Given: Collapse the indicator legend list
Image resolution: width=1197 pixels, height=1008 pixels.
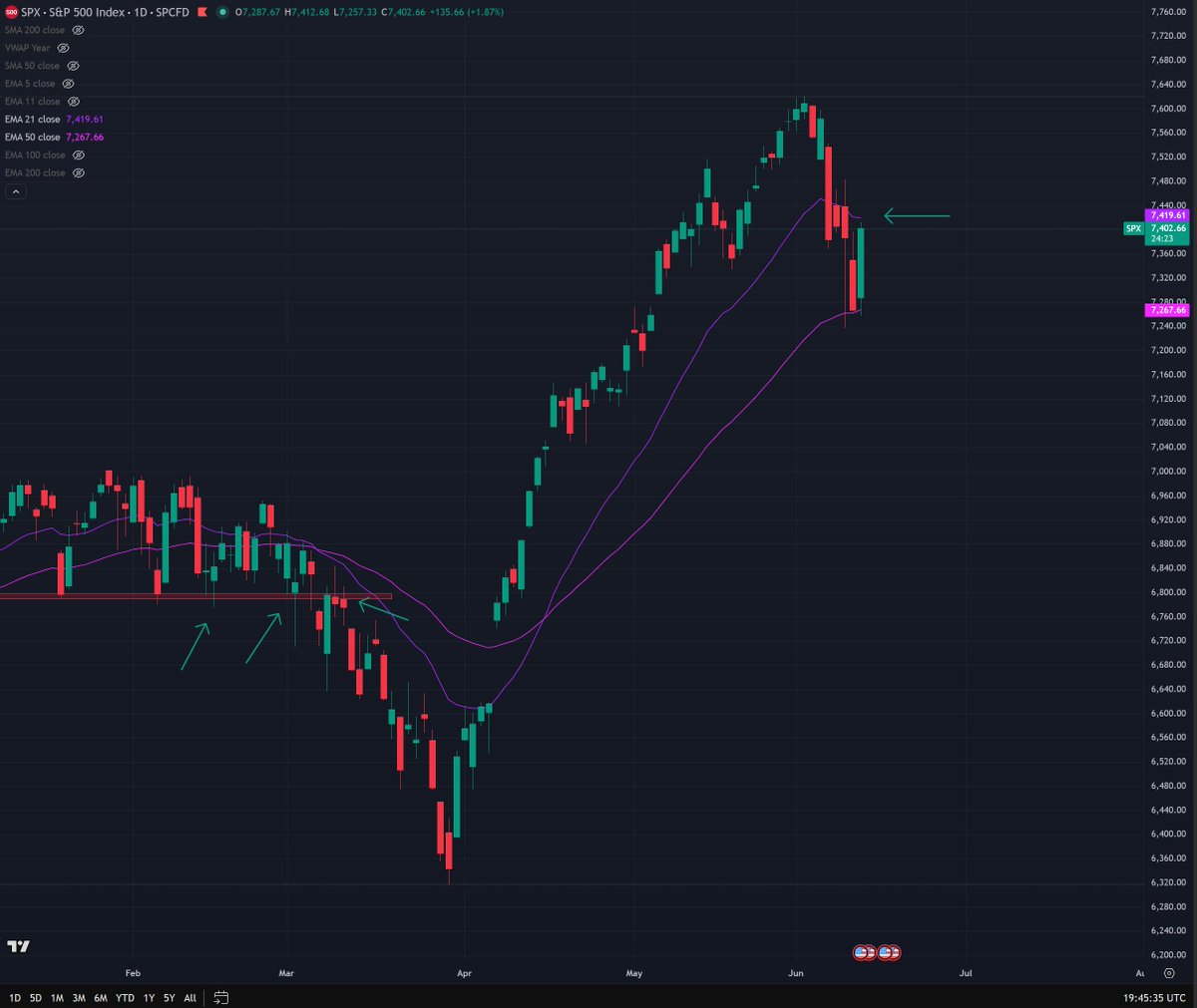Looking at the screenshot, I should (15, 190).
